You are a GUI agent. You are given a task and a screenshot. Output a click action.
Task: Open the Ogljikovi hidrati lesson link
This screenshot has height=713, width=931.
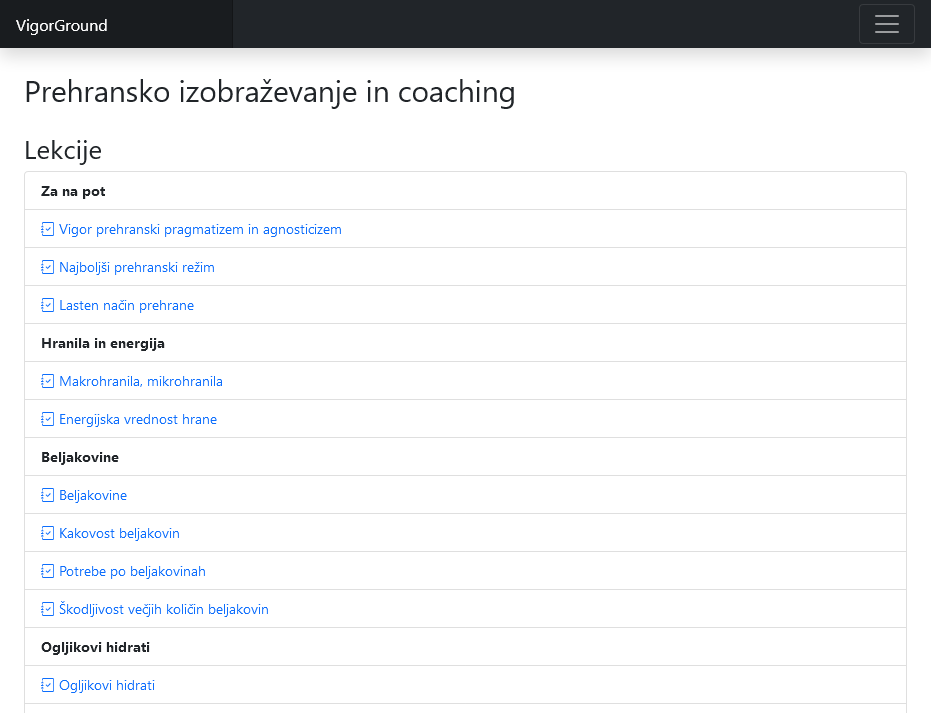pos(107,685)
